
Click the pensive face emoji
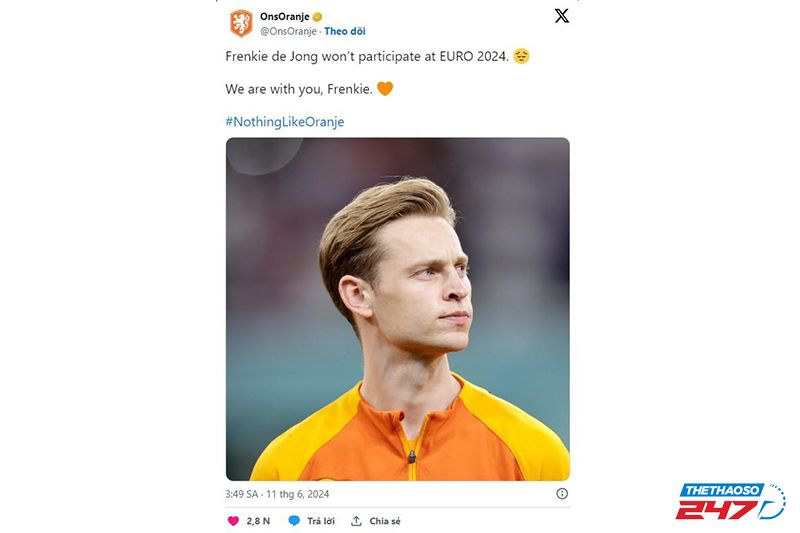(x=521, y=57)
